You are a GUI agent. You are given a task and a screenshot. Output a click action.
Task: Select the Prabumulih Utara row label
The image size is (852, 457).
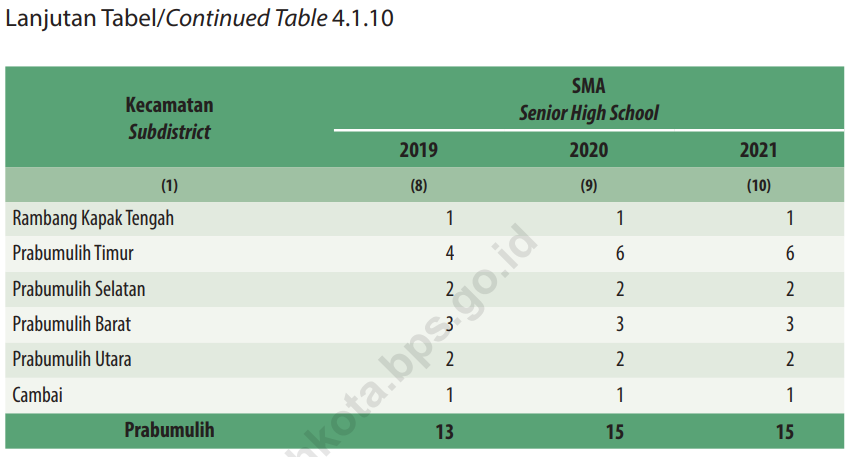(x=72, y=359)
